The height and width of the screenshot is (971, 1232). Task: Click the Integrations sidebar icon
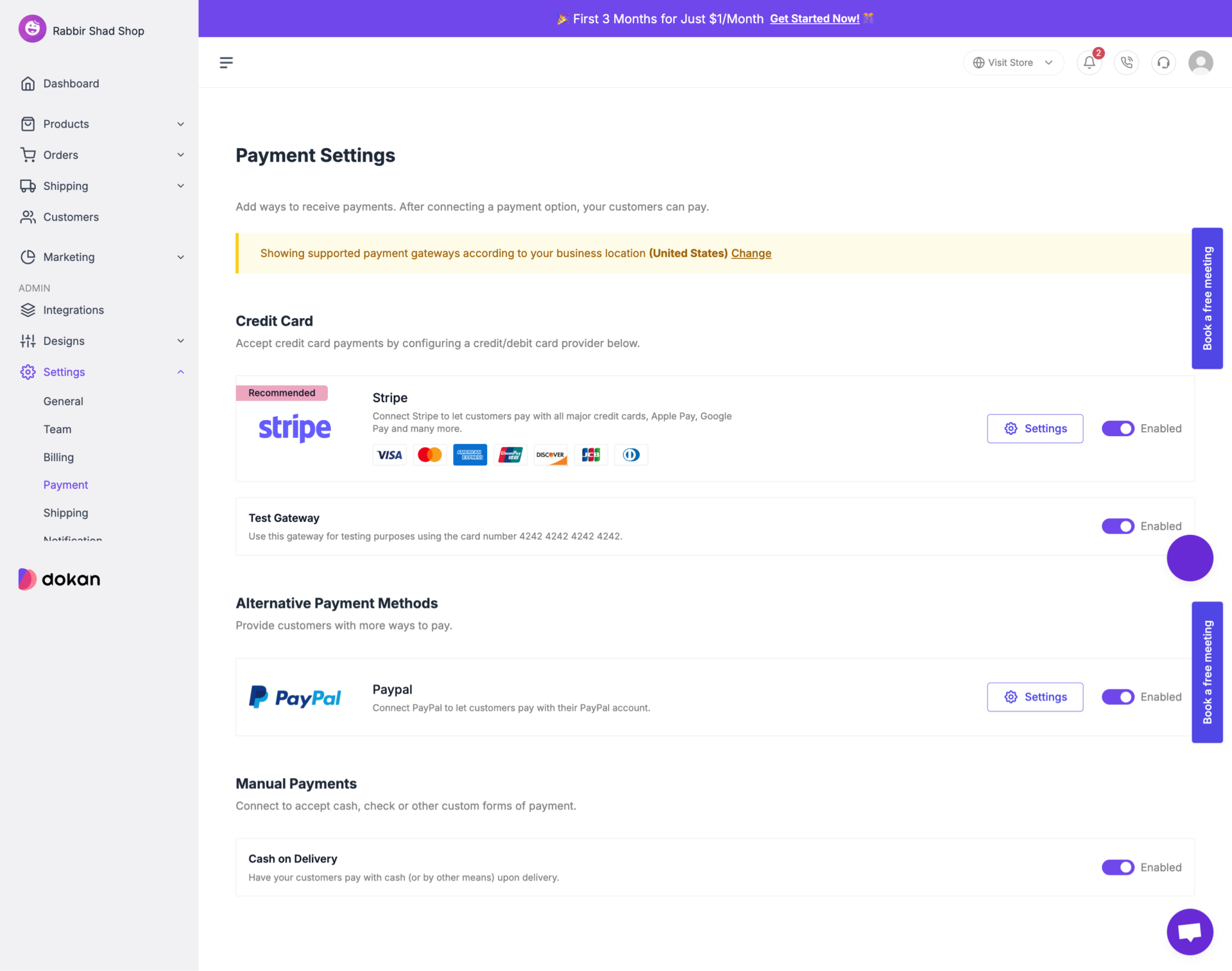point(28,310)
